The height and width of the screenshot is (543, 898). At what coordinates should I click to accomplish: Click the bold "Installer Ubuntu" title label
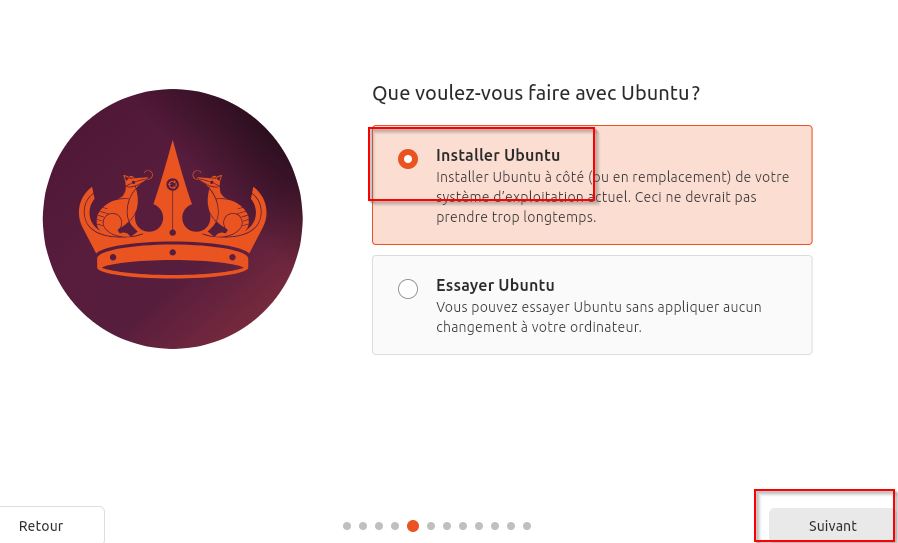pyautogui.click(x=498, y=155)
